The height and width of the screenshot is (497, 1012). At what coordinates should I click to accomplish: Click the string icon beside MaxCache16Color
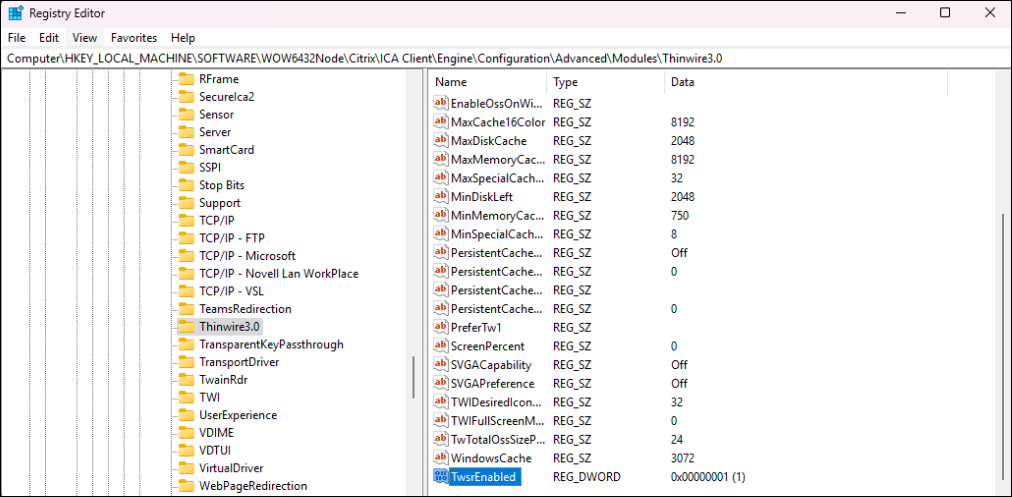(x=441, y=122)
